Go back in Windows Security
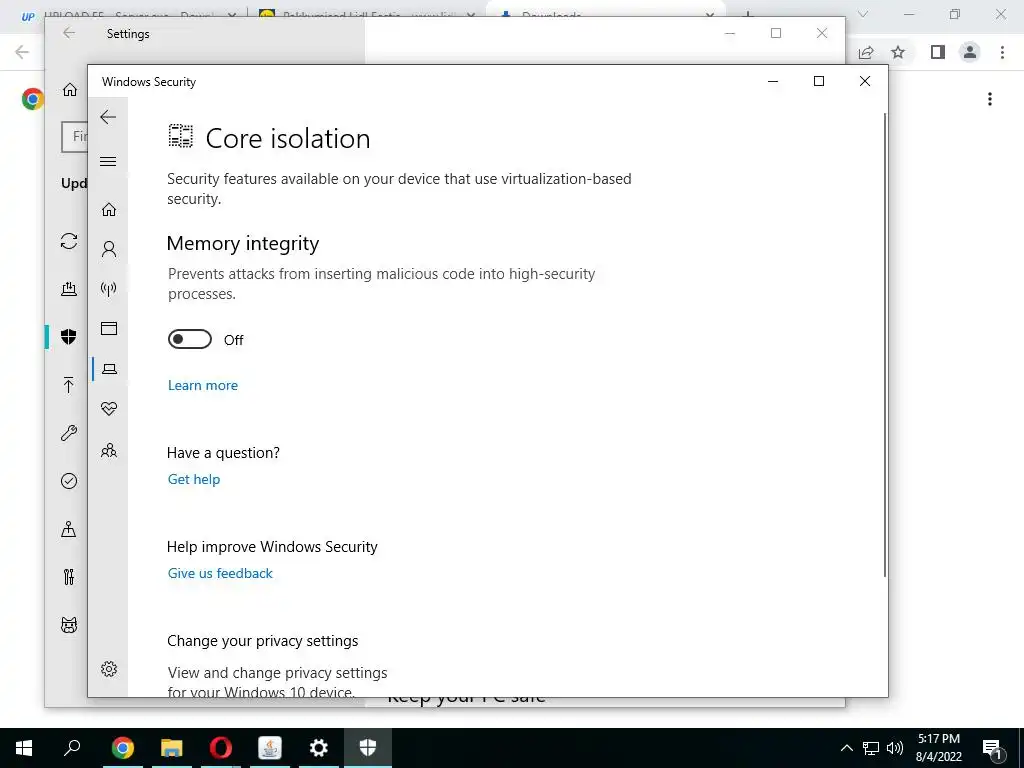The width and height of the screenshot is (1024, 768). [x=108, y=118]
